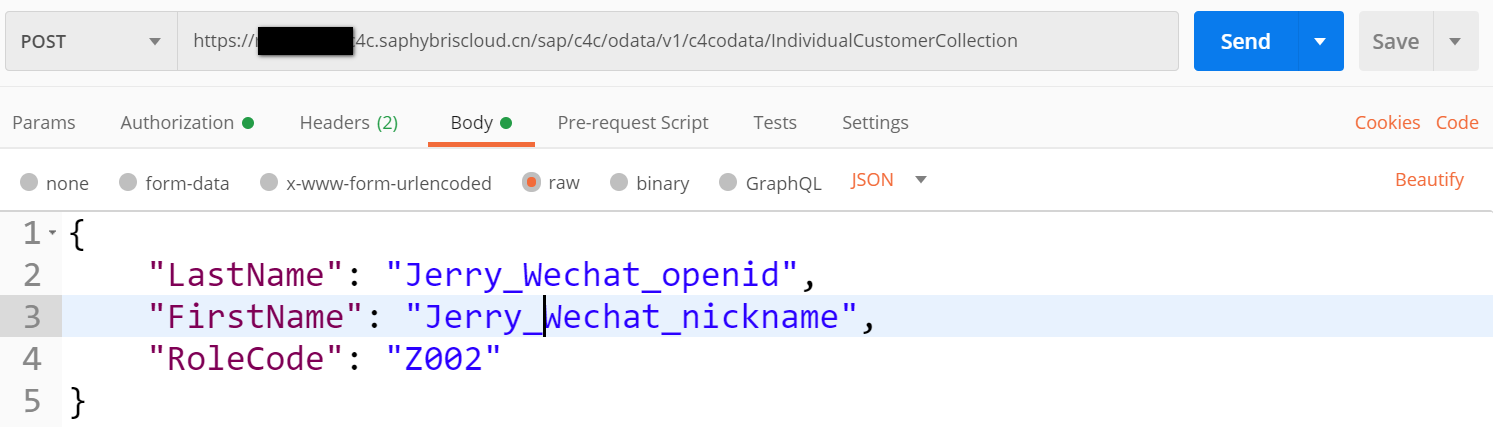Open the Cookies link
This screenshot has height=427, width=1493.
(1387, 123)
